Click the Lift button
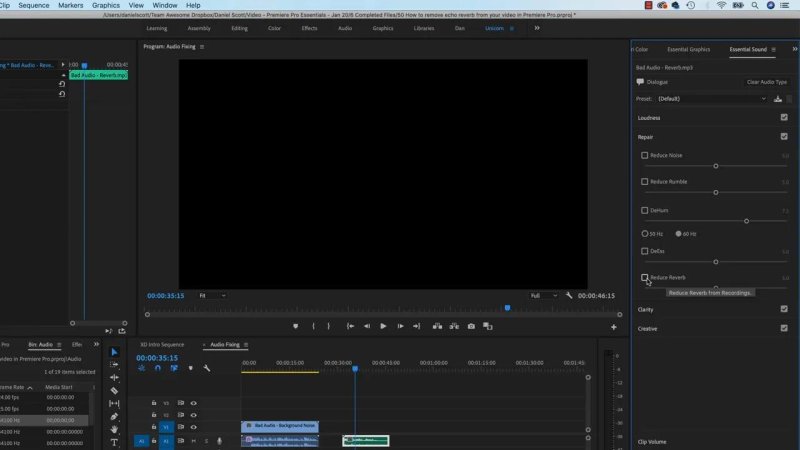800x450 pixels. 437,326
